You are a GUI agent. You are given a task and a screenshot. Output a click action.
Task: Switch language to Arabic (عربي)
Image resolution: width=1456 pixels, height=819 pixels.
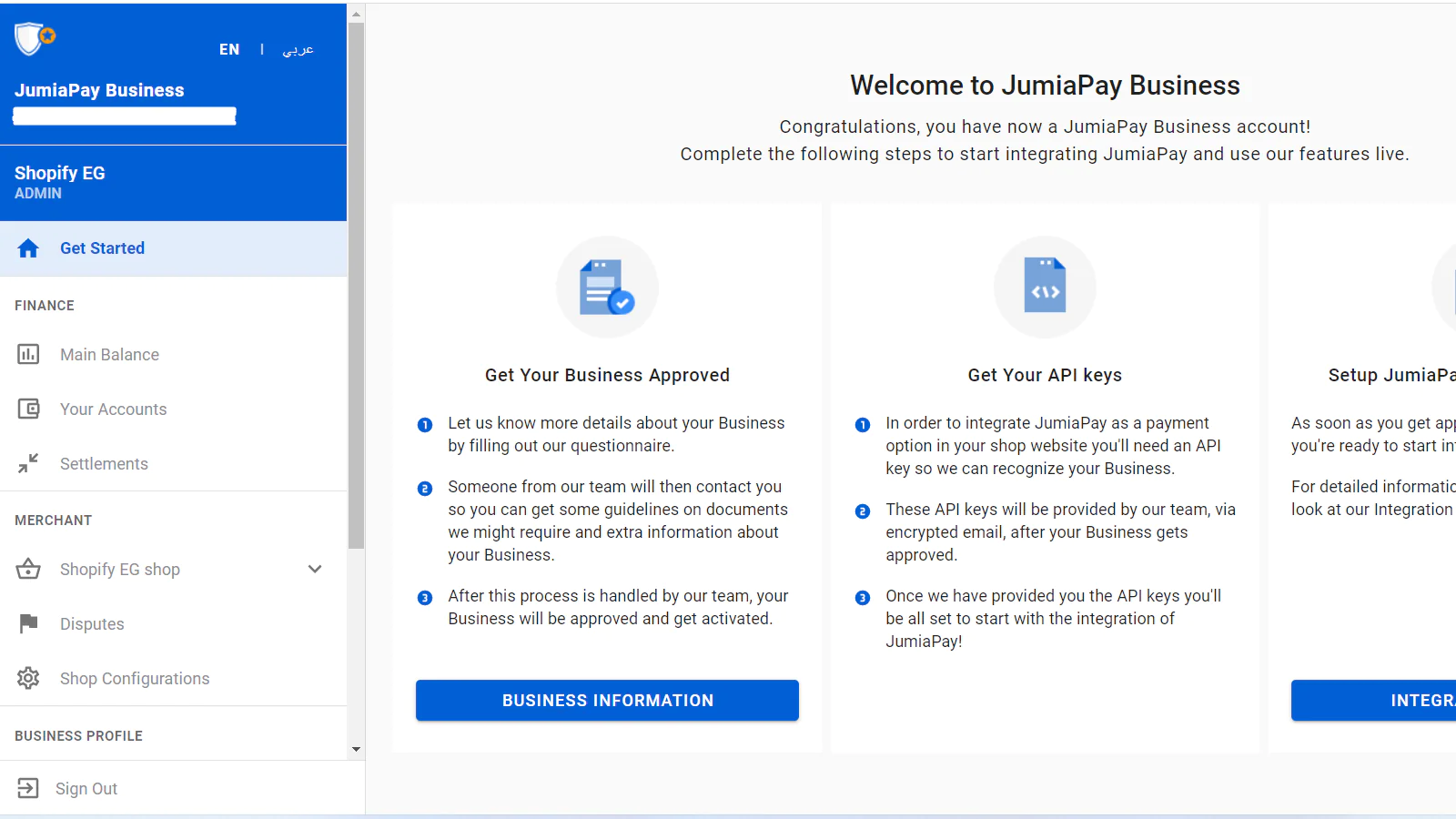298,49
